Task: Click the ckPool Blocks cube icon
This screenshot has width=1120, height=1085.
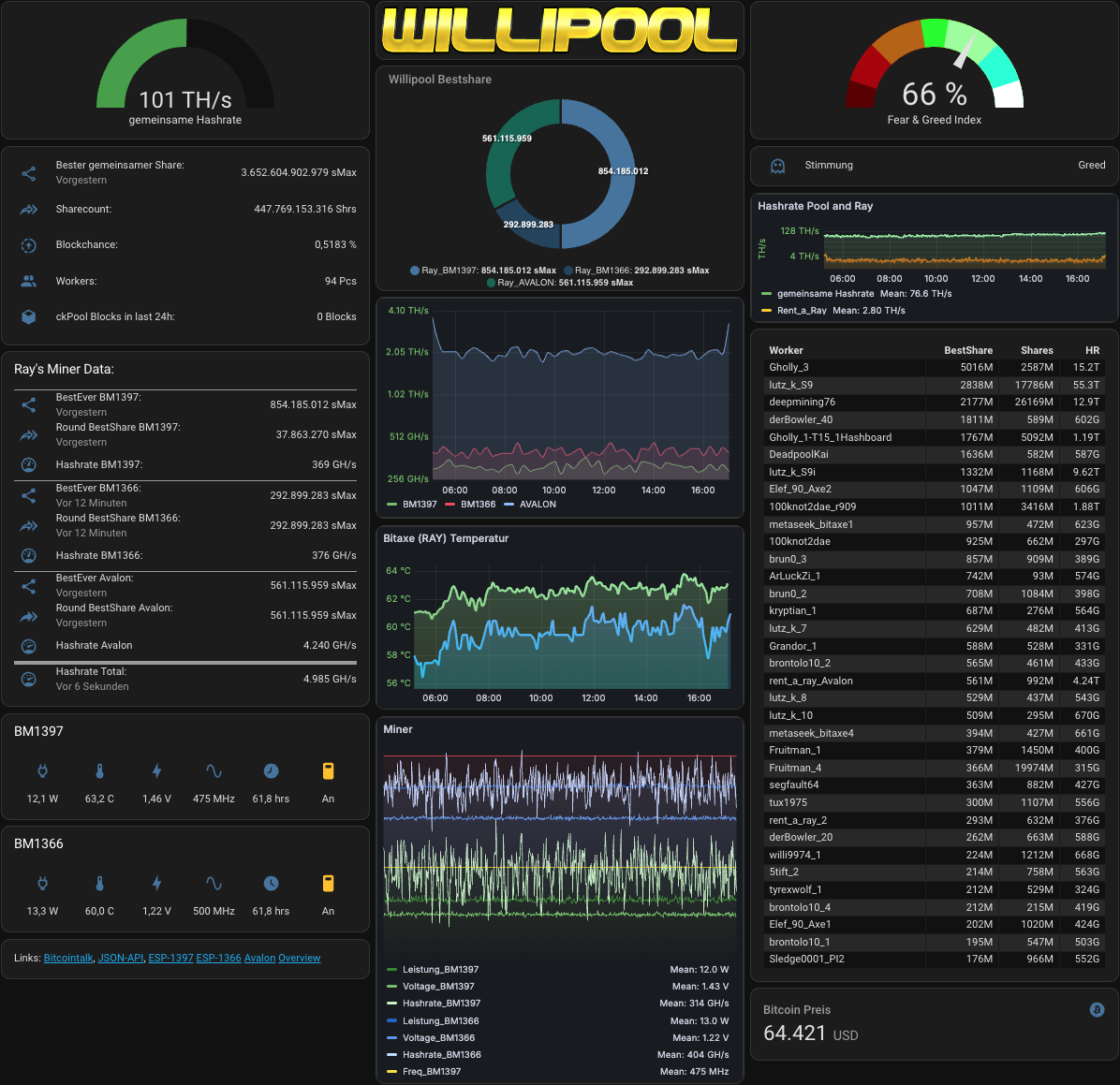Action: pos(29,316)
